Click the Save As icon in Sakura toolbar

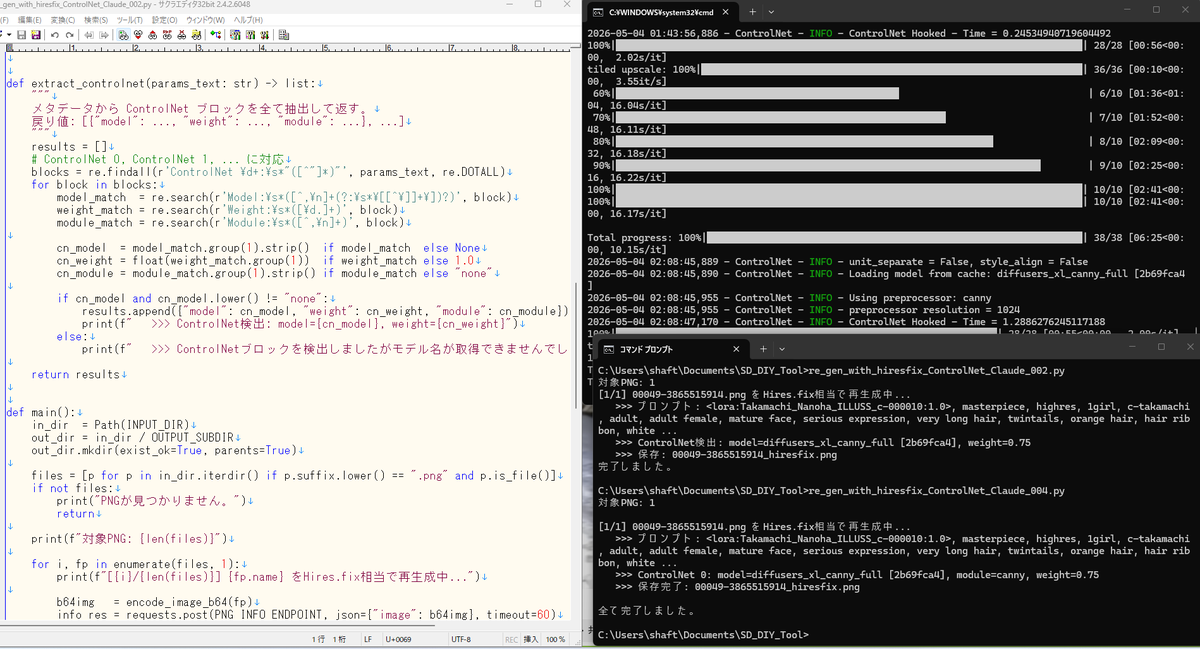pos(36,34)
